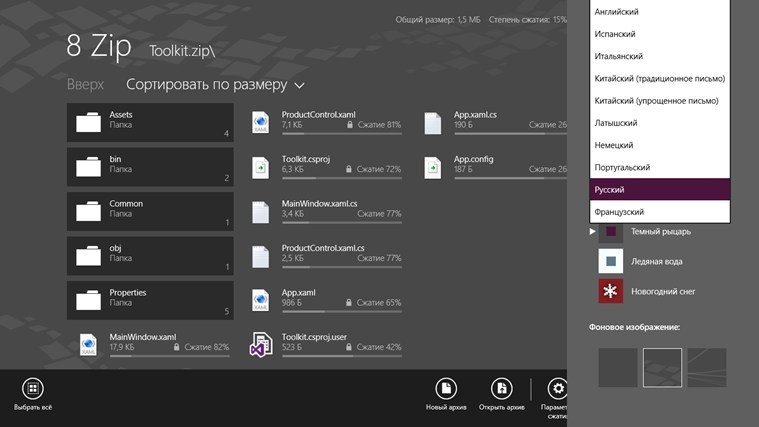Viewport: 759px width, 427px height.
Task: Click the App.config file icon
Action: (x=432, y=166)
